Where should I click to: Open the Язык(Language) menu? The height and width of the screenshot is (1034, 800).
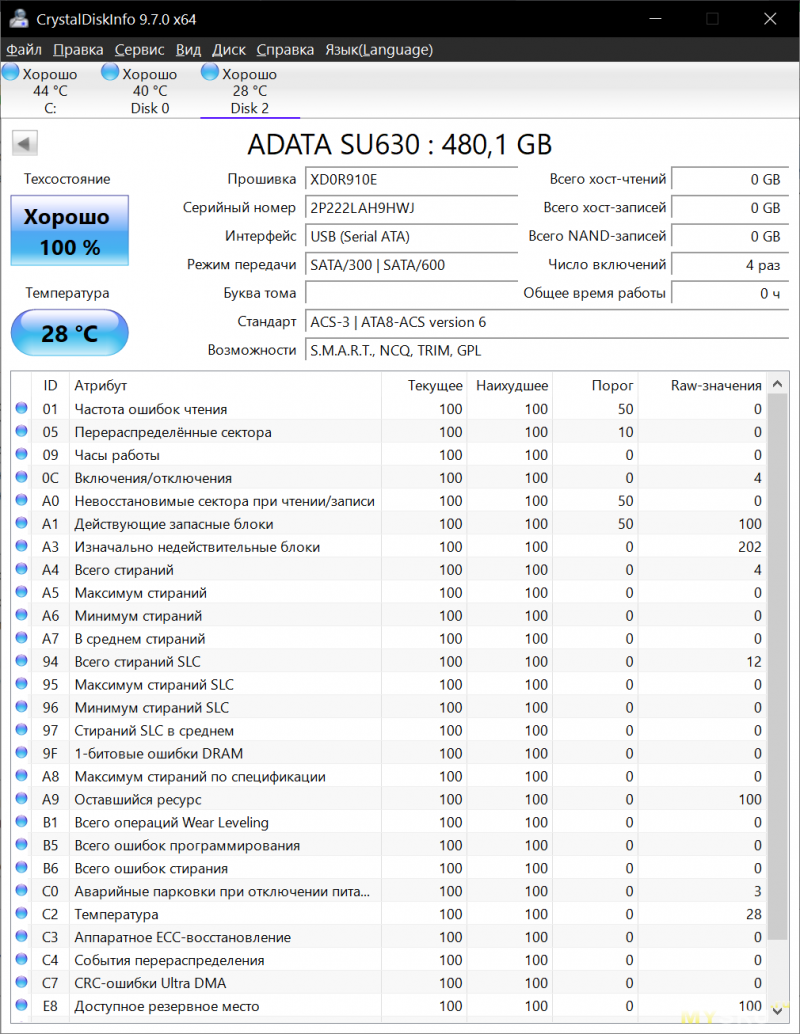point(379,50)
